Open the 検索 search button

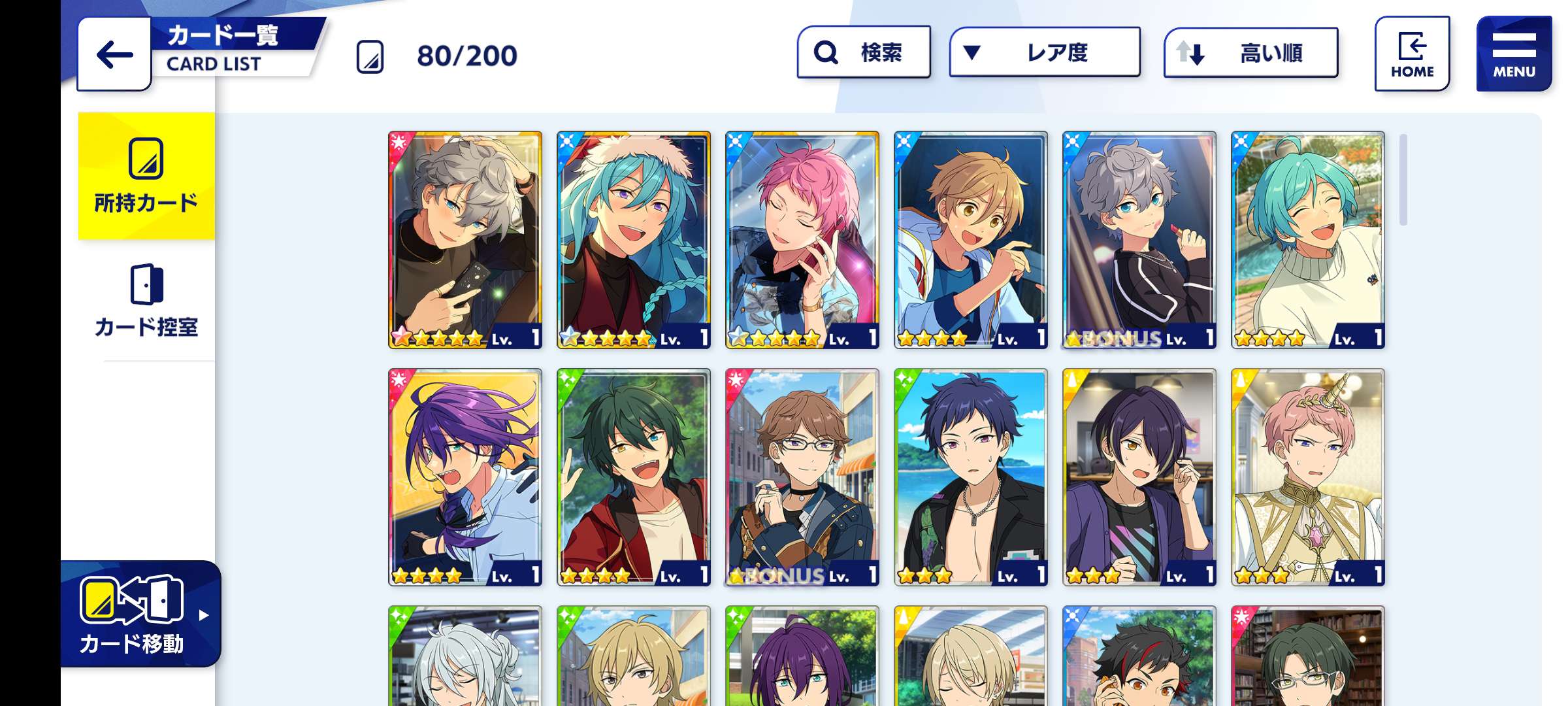click(x=864, y=52)
